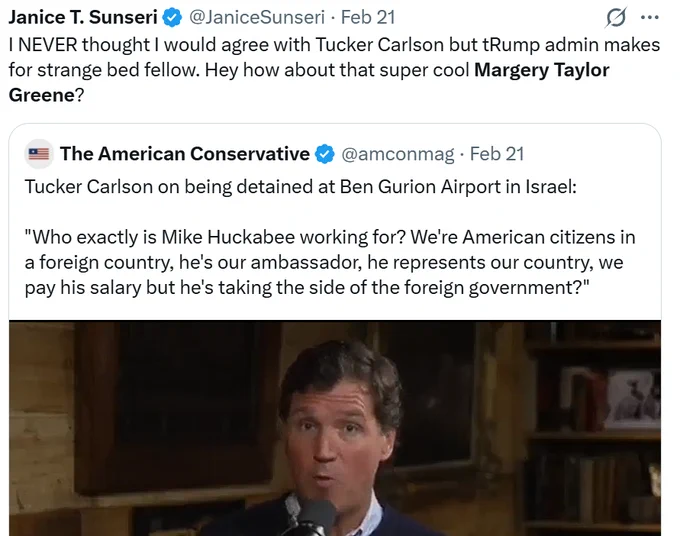Click The American Conservative account name
Screen dimensions: 680x536
coord(185,154)
